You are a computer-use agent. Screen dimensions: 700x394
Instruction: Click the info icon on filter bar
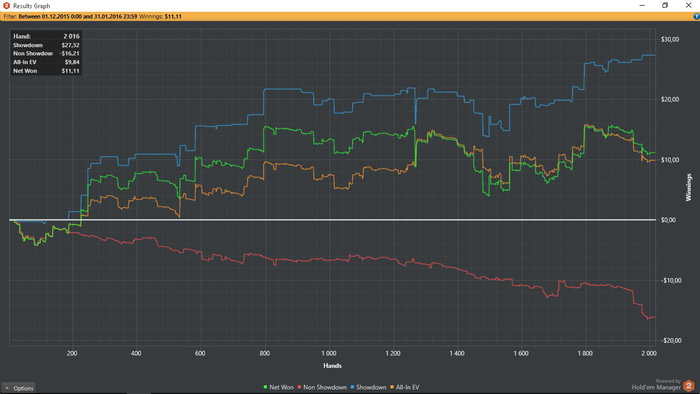[696, 17]
